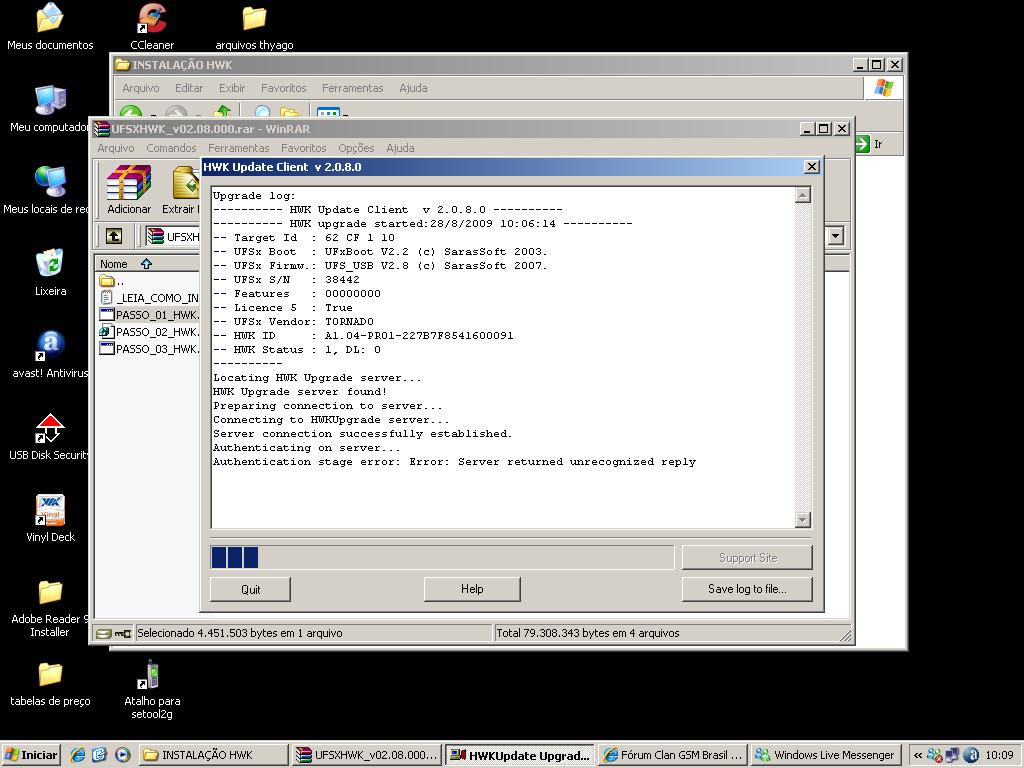The image size is (1024, 768).
Task: Click the network connection tray icon
Action: pos(953,755)
